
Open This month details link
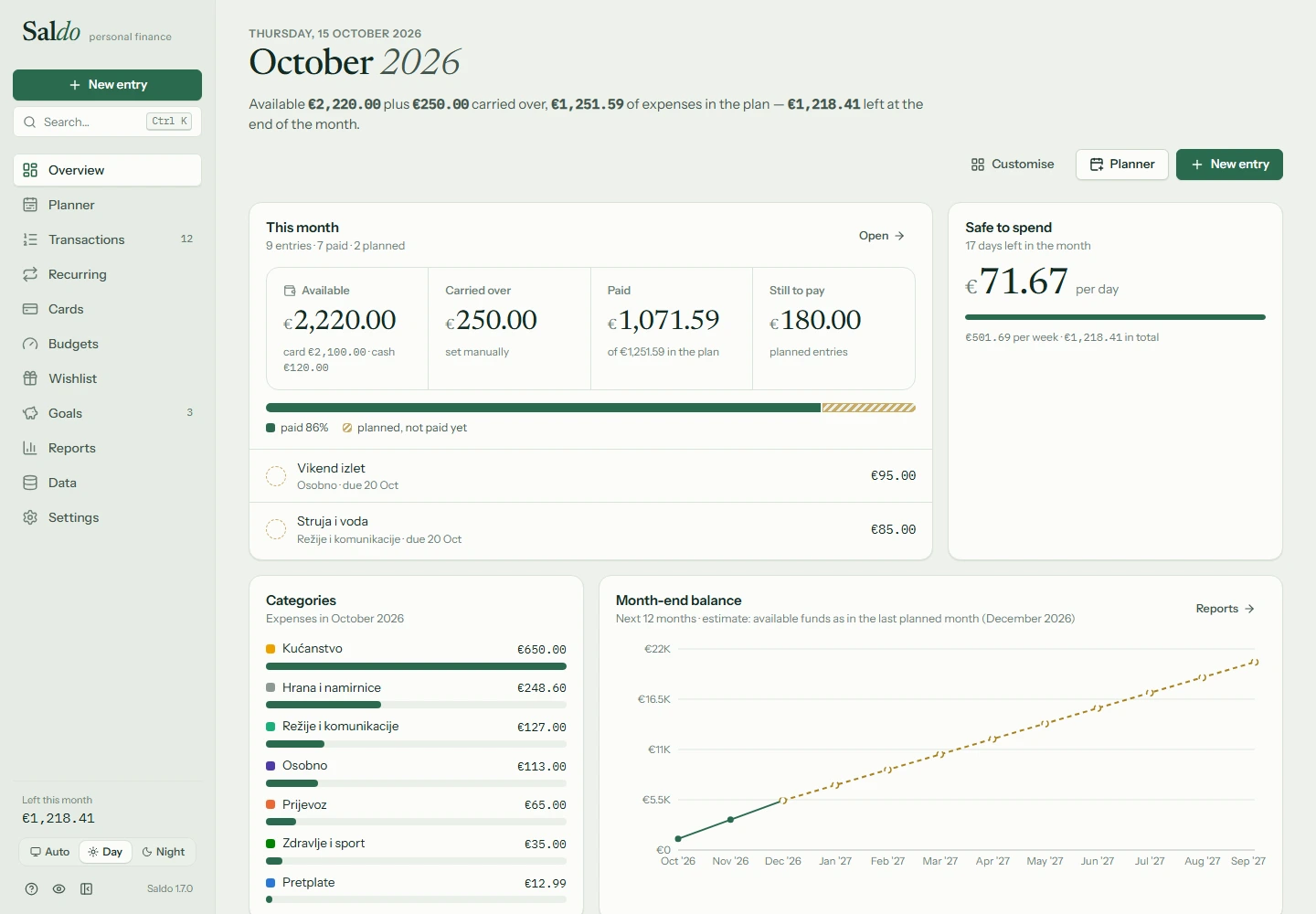[x=882, y=236]
